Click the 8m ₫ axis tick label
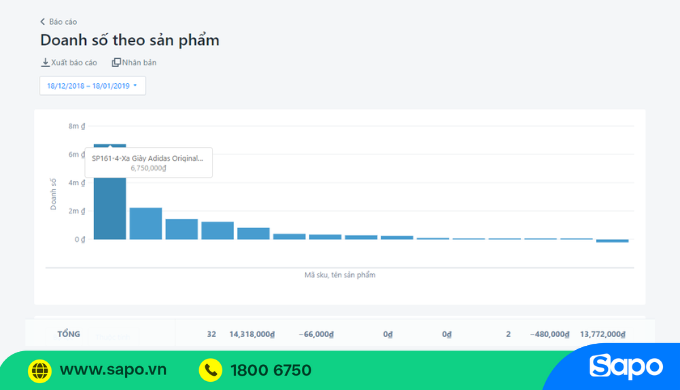Image resolution: width=680 pixels, height=390 pixels. 76,126
